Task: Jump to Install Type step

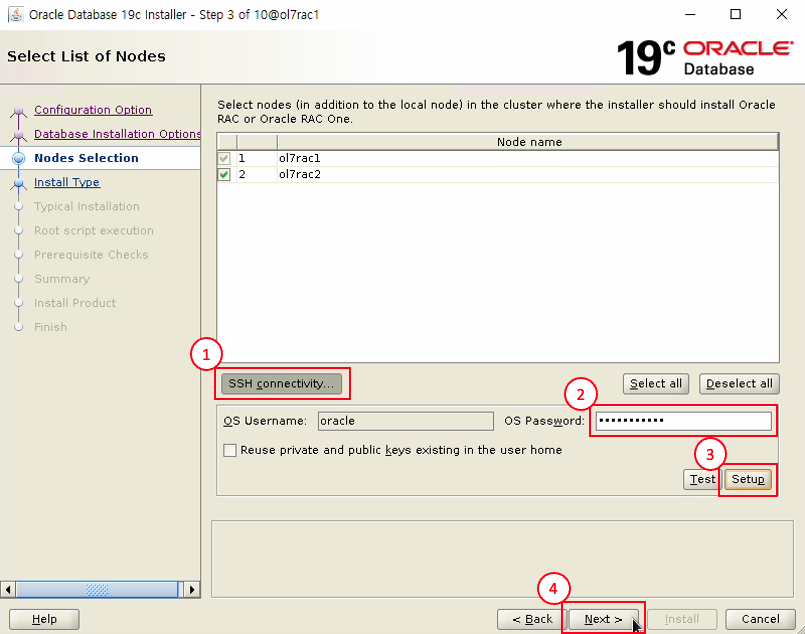Action: tap(67, 182)
